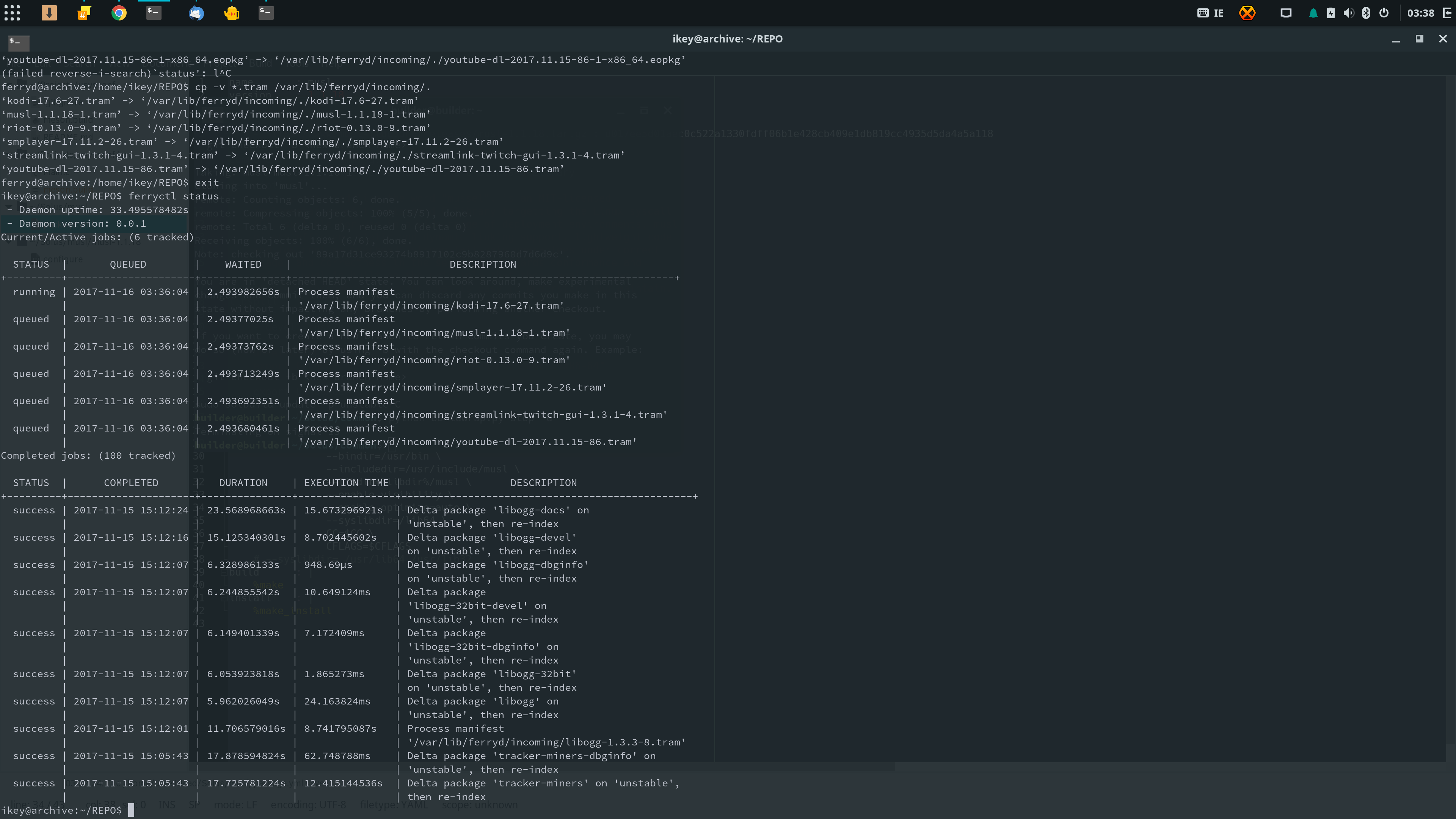Launch the yellow teapot application icon
This screenshot has height=819, width=1456.
(231, 13)
